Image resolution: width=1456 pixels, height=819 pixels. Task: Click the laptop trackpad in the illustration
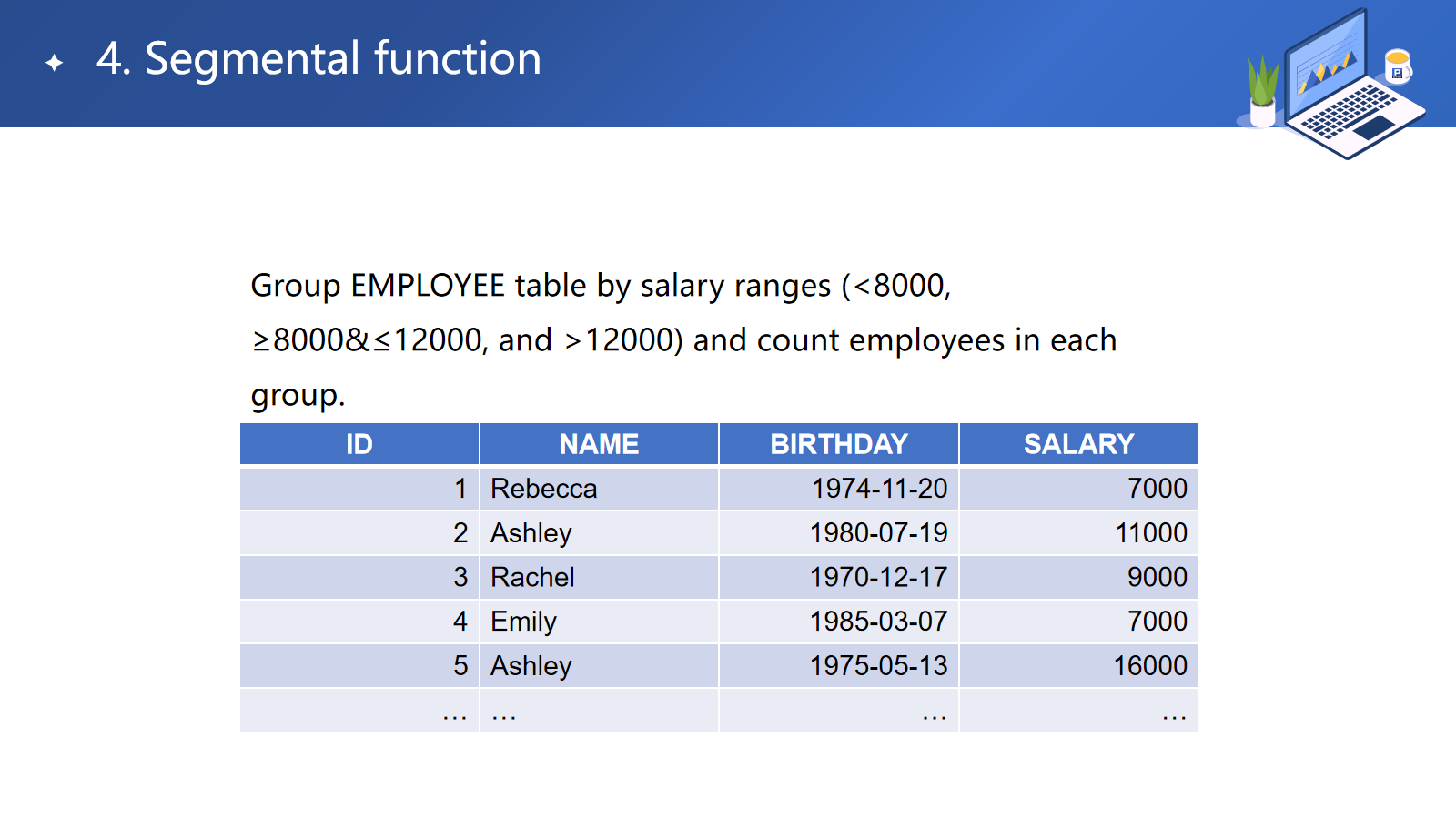click(1374, 127)
